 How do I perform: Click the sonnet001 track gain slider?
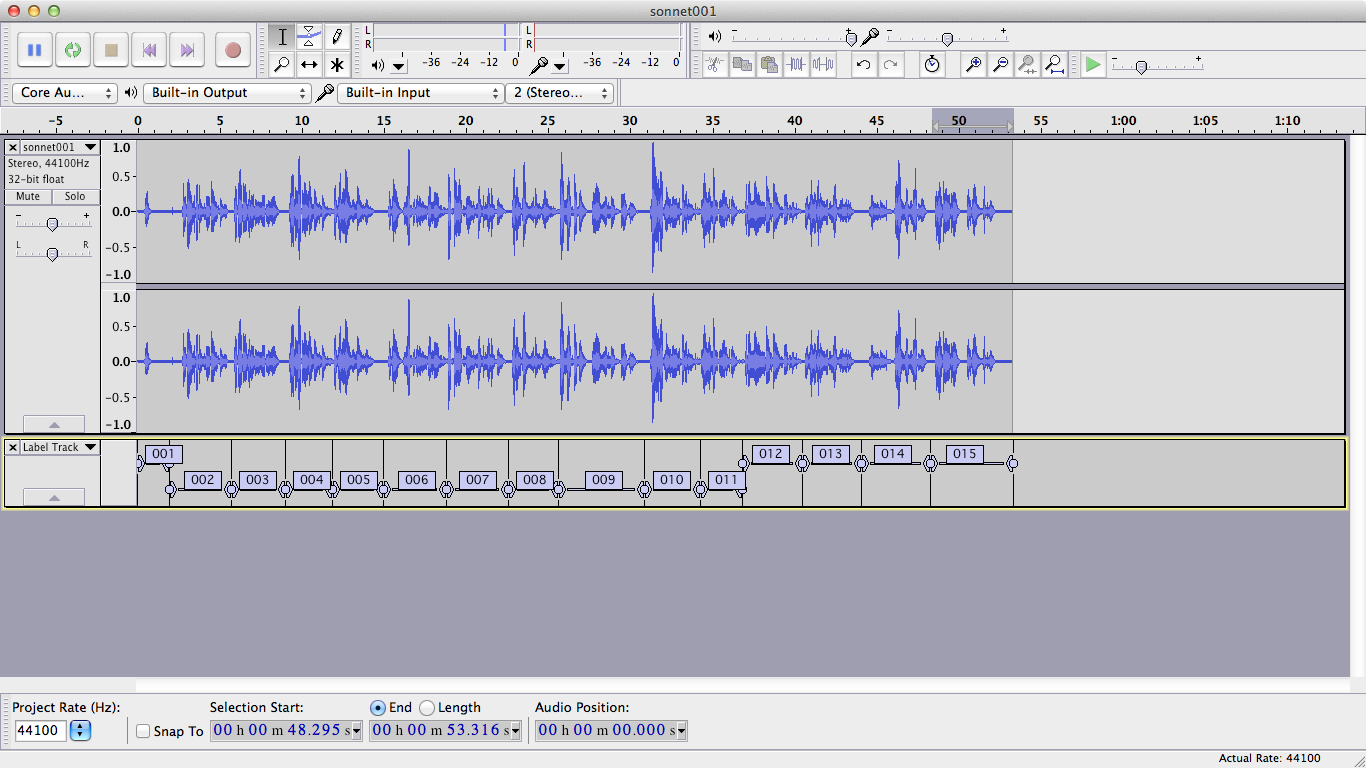[53, 224]
